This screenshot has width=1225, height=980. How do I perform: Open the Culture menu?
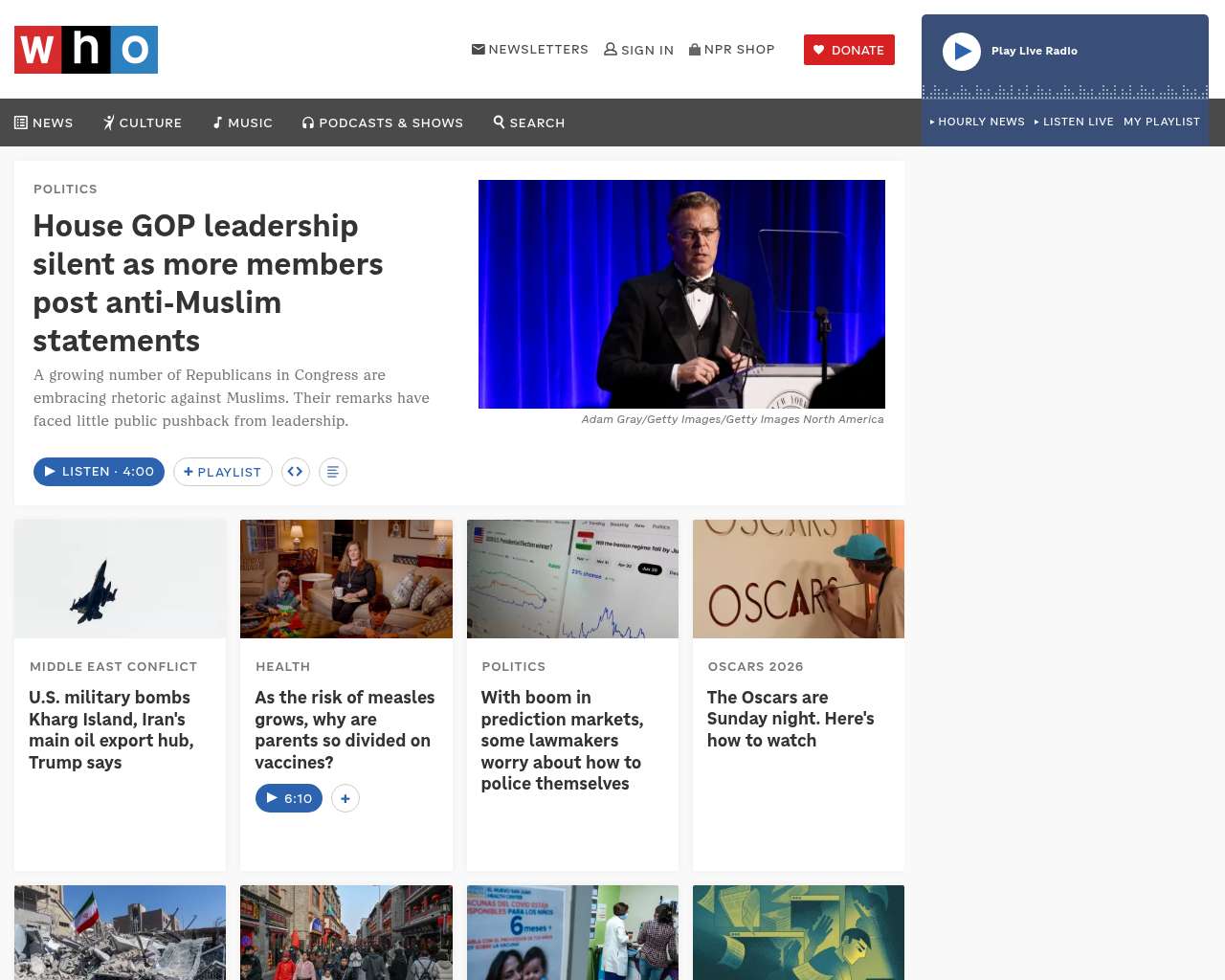(x=143, y=122)
